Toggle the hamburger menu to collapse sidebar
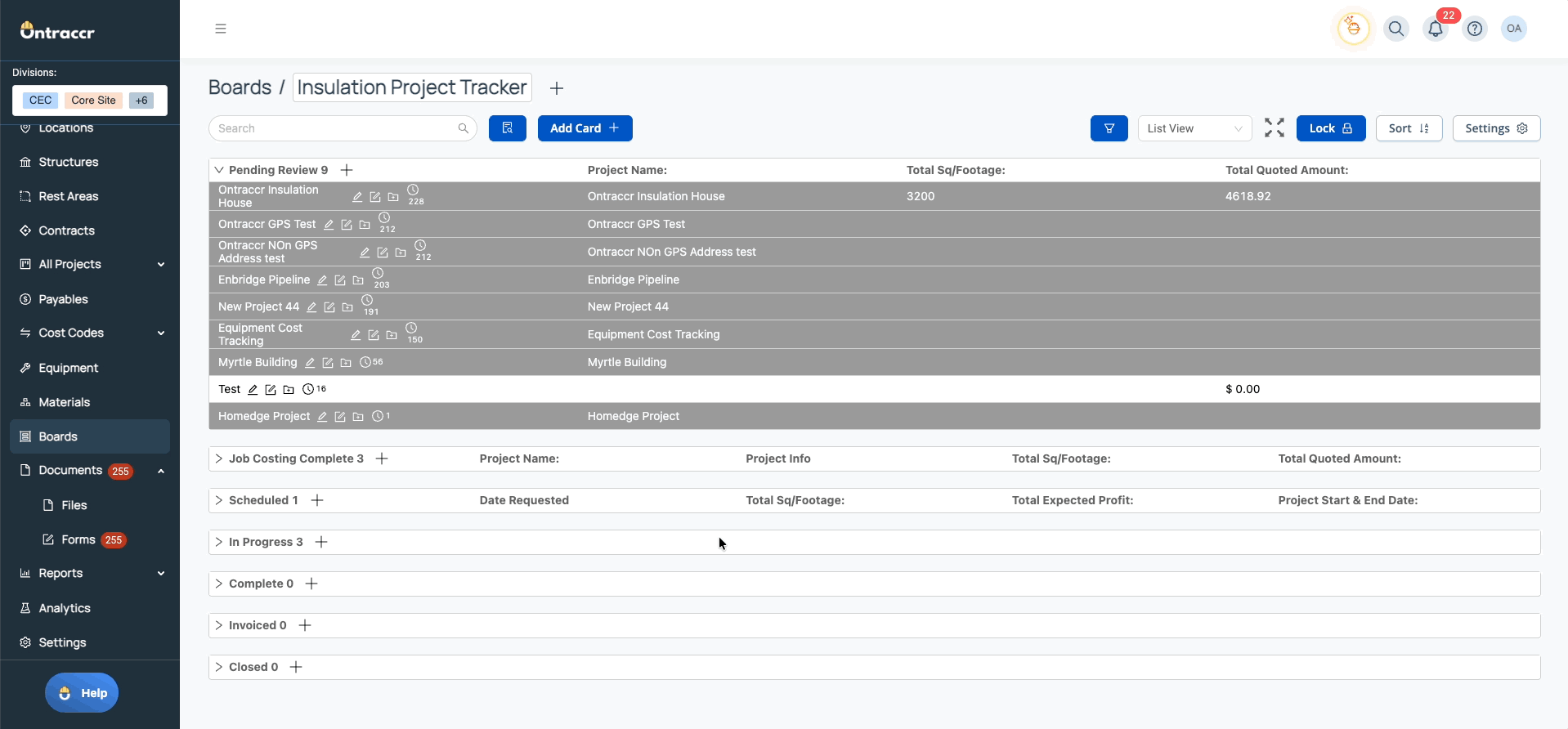Screen dimensions: 1568x729 pos(221,29)
